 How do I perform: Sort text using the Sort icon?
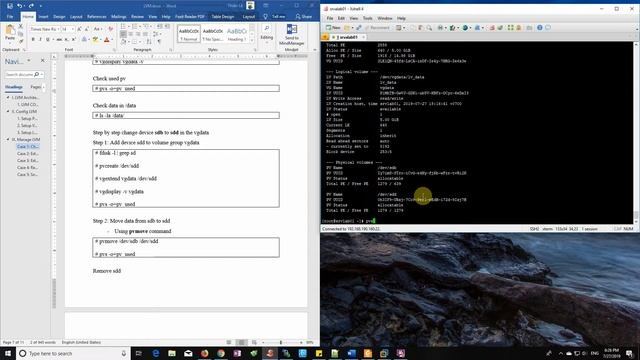click(x=149, y=41)
